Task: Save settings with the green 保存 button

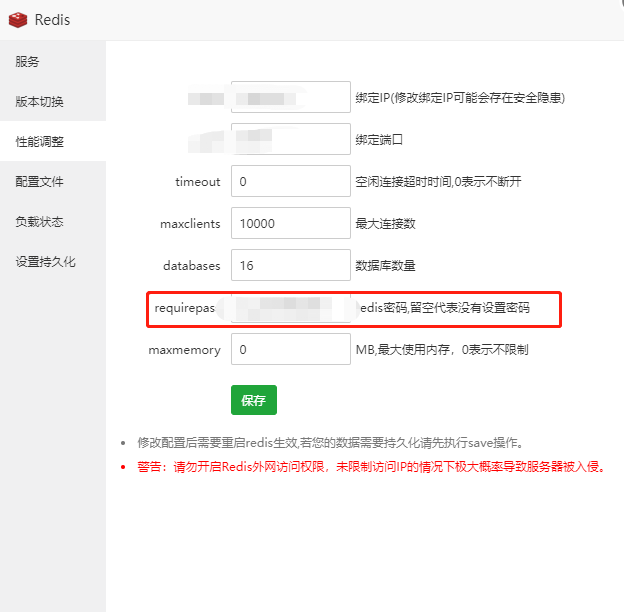Action: 254,400
